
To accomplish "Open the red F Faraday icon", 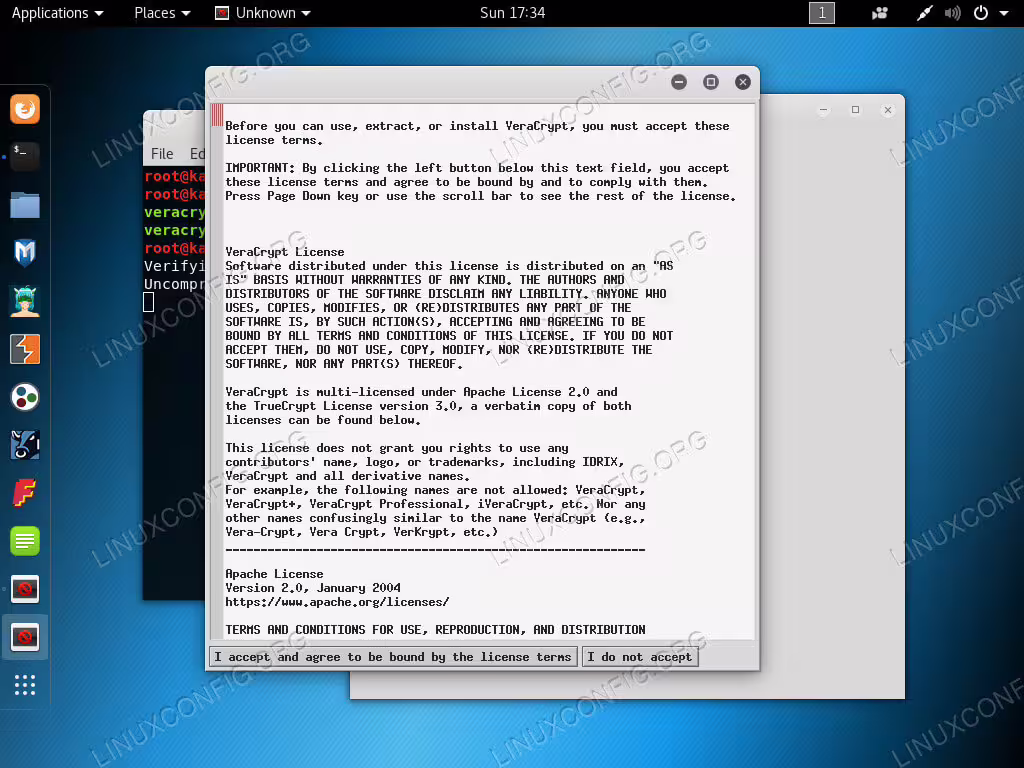I will (x=25, y=493).
